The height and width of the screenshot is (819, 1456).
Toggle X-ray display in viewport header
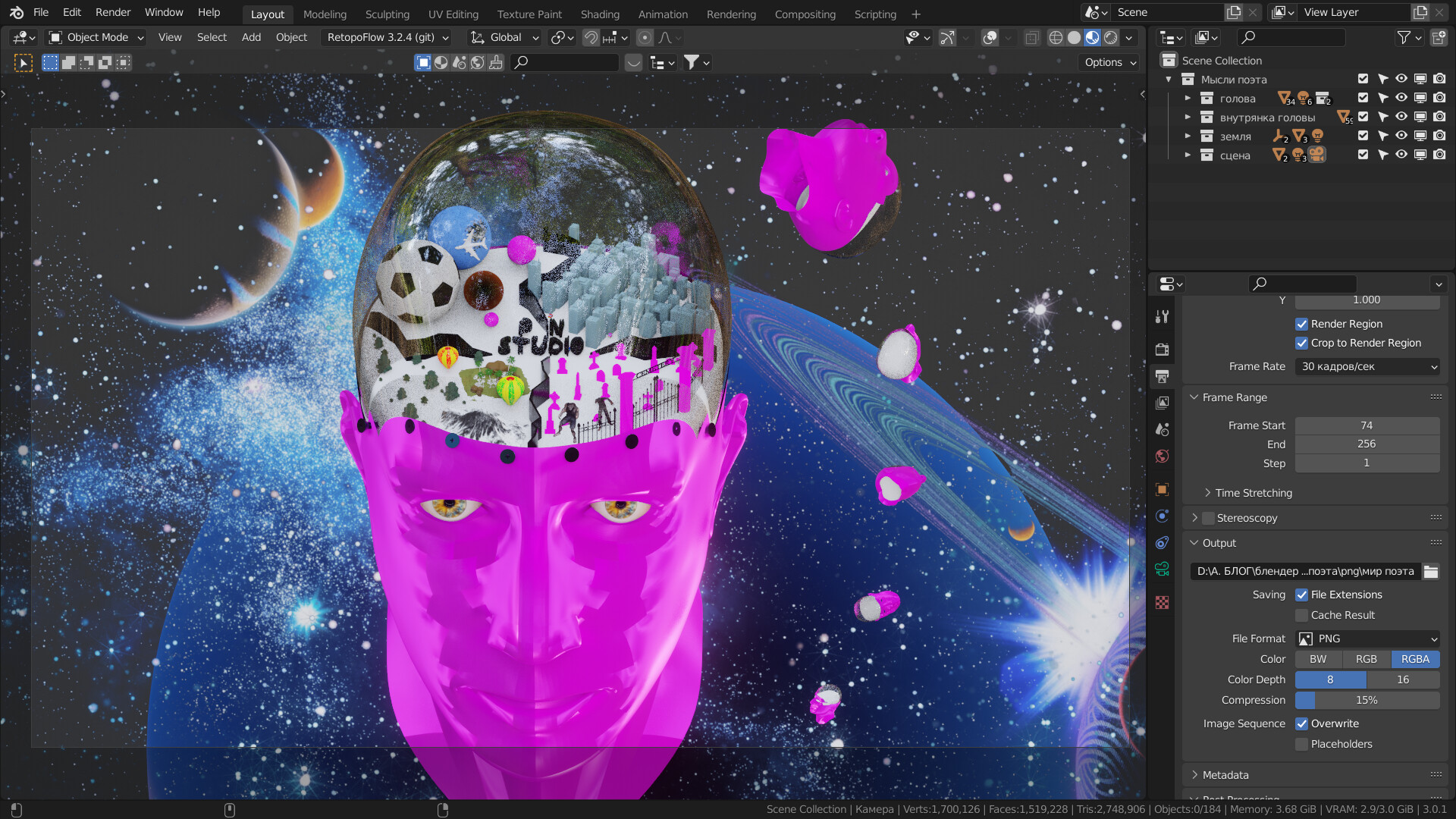1031,38
